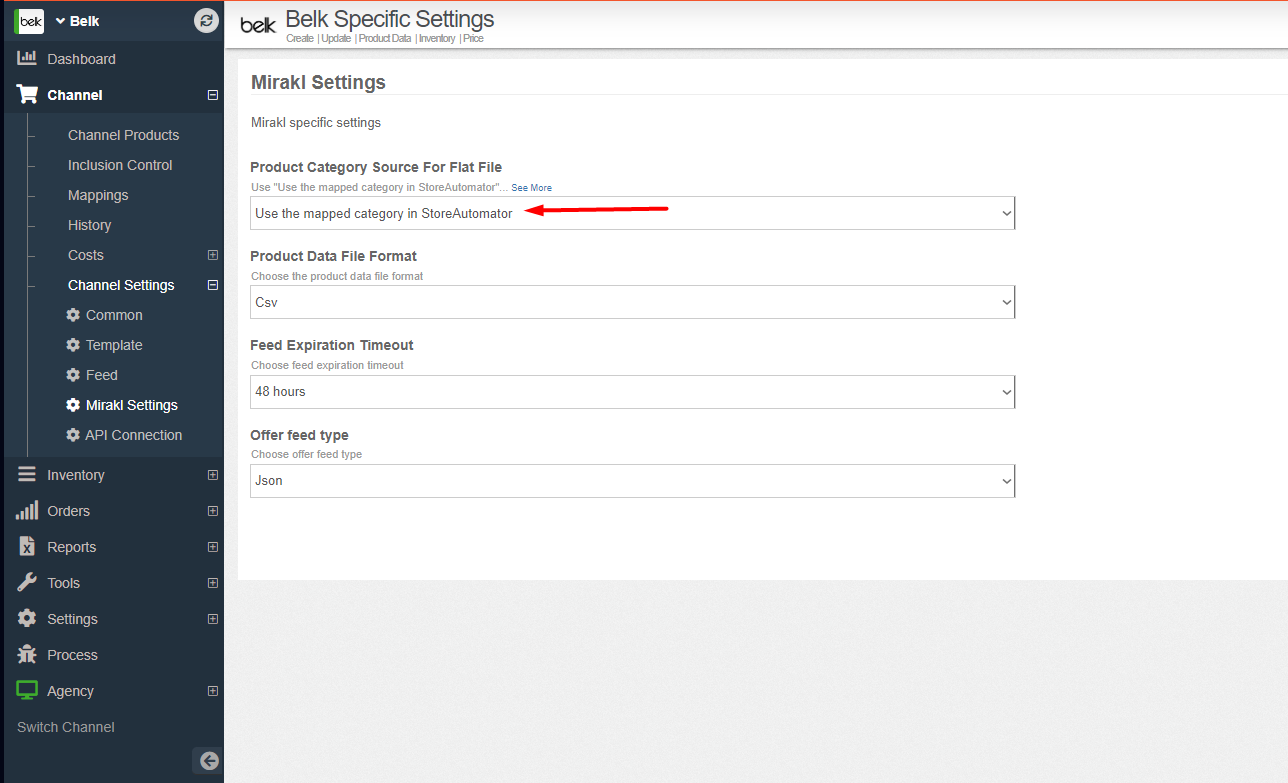
Task: Click the Create Update Product Data subtitle
Action: coord(385,39)
